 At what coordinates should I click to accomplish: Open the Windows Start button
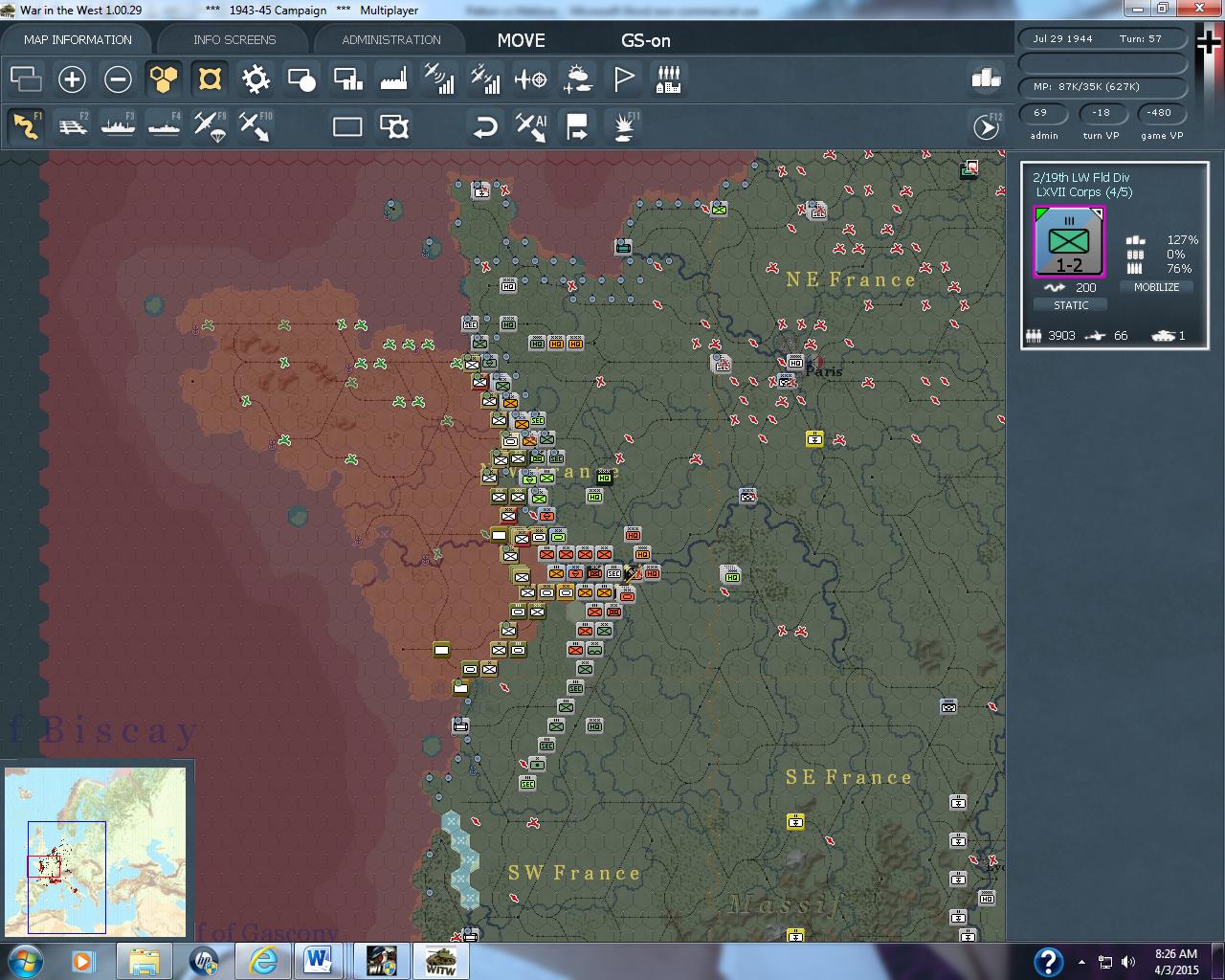[25, 960]
